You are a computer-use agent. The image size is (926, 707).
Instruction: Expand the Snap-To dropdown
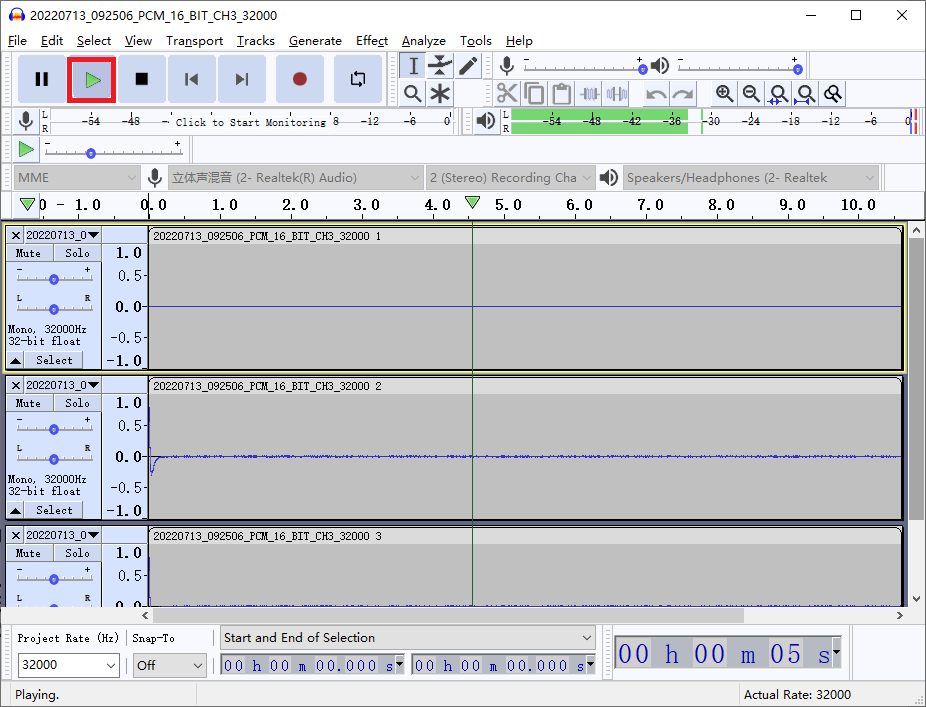[170, 665]
